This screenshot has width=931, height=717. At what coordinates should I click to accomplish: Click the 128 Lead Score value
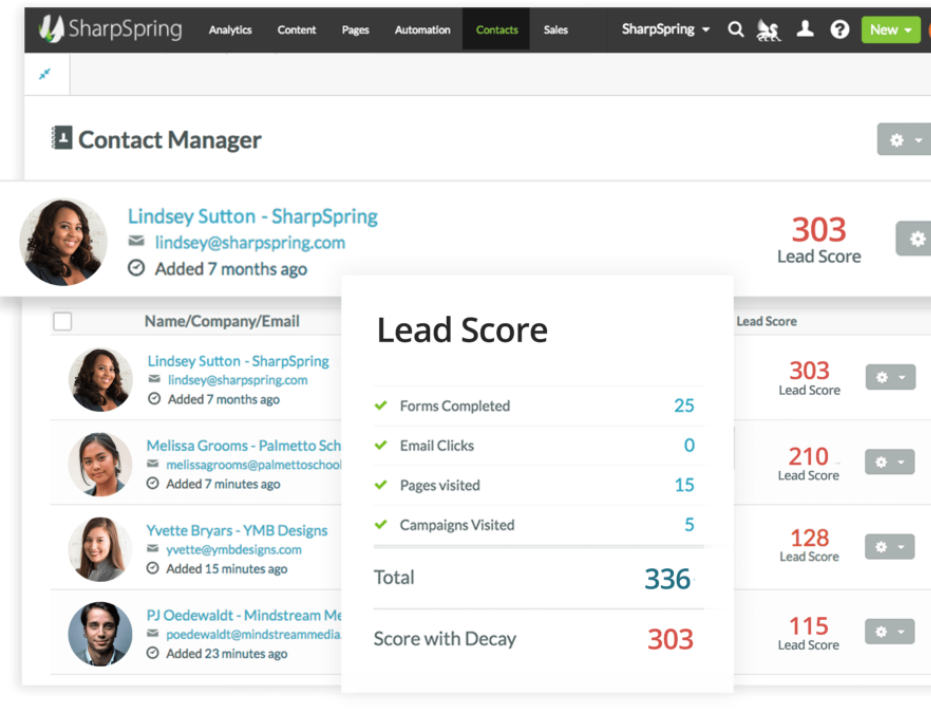click(809, 538)
